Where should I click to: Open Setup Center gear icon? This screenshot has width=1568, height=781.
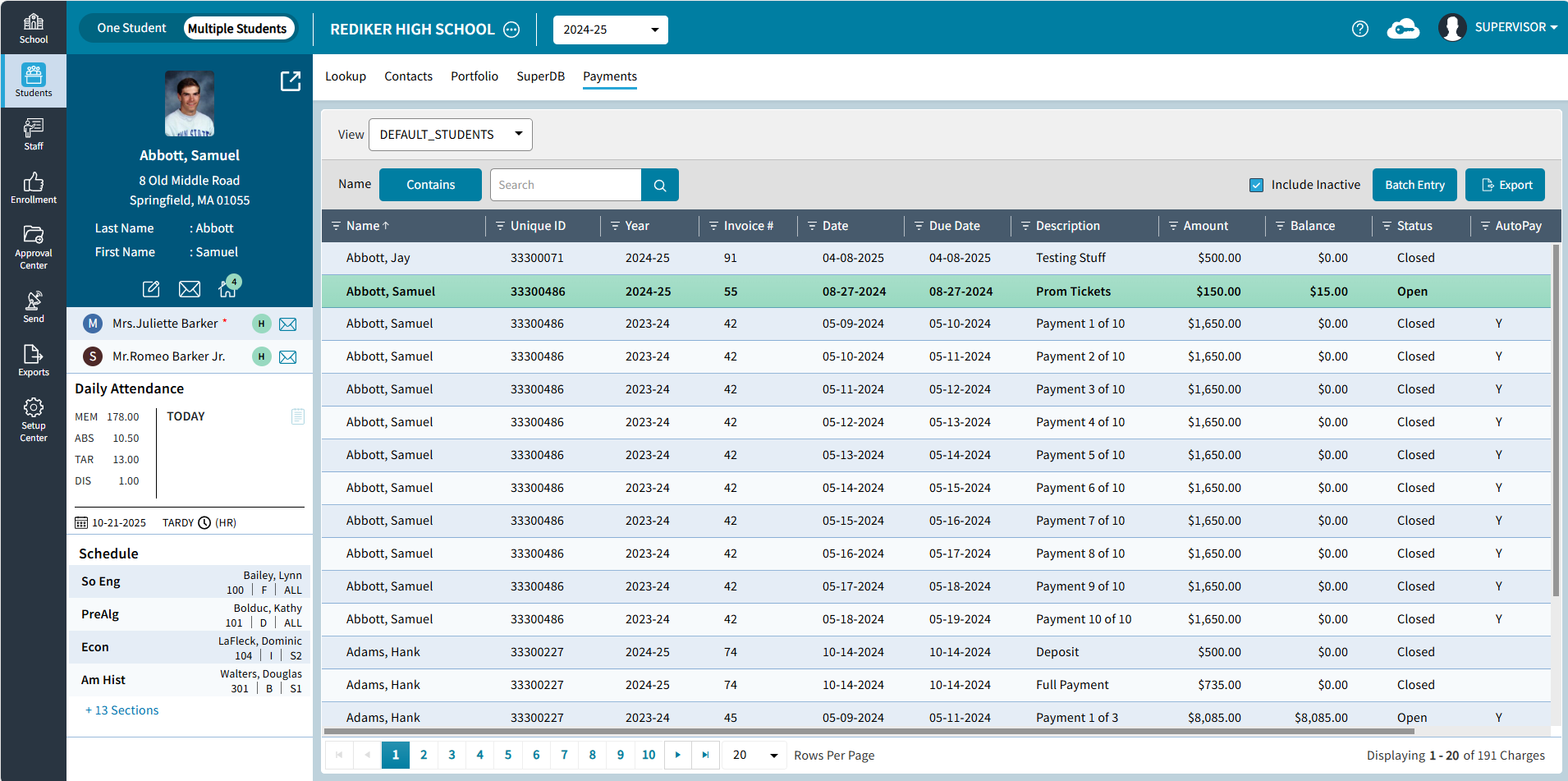point(34,419)
